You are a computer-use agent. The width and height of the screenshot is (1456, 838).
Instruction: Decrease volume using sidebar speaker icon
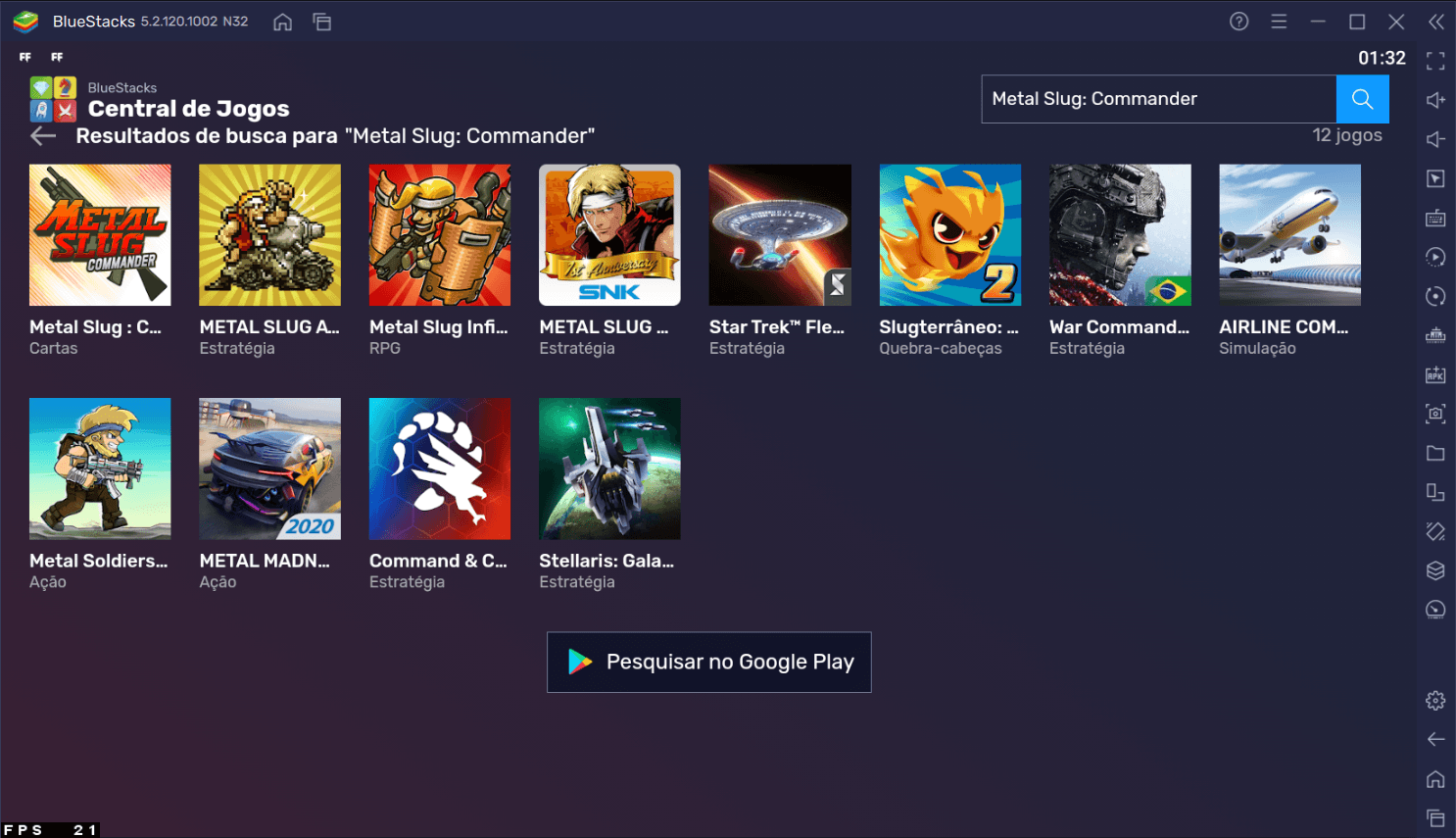click(1435, 139)
